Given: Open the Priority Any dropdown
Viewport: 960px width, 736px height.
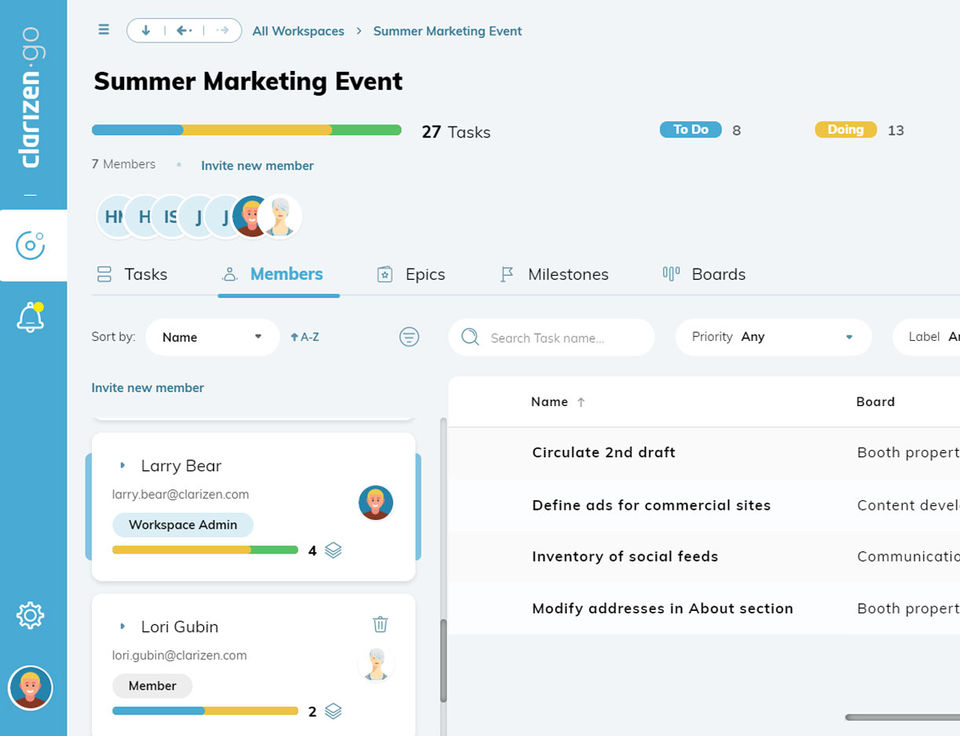Looking at the screenshot, I should tap(773, 337).
